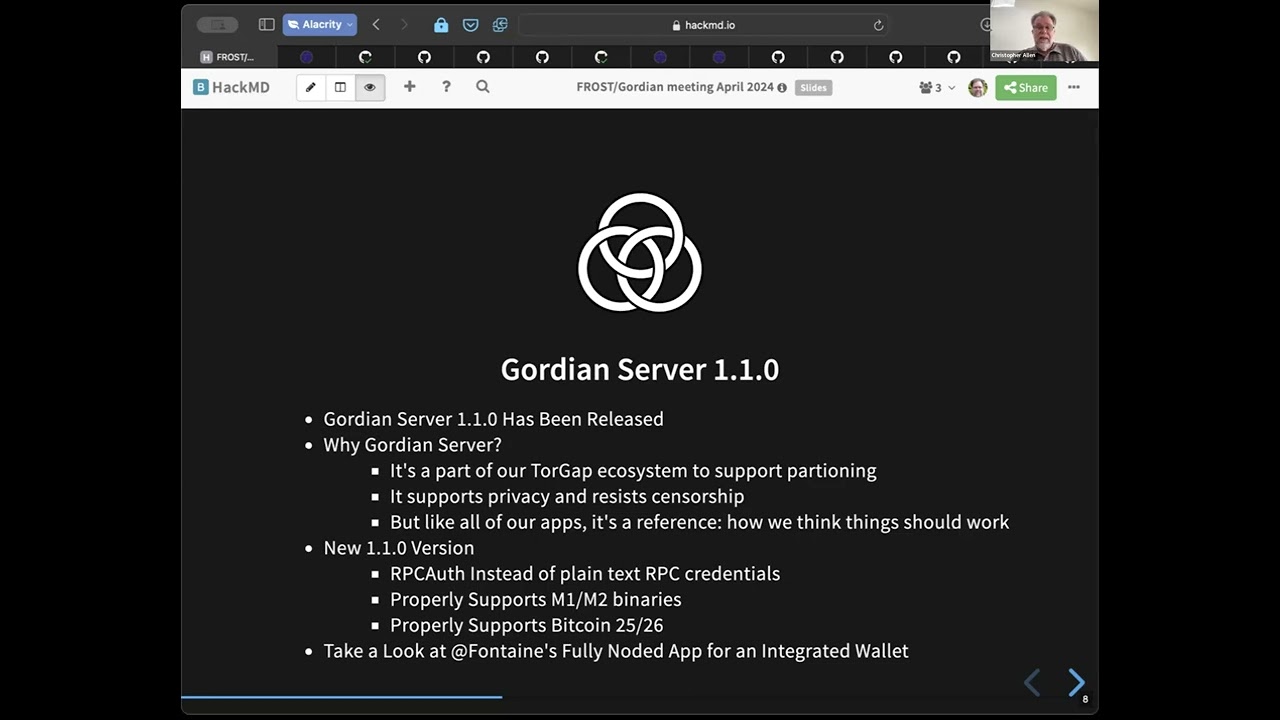The height and width of the screenshot is (720, 1280).
Task: Select the view-only eye mode
Action: point(370,87)
